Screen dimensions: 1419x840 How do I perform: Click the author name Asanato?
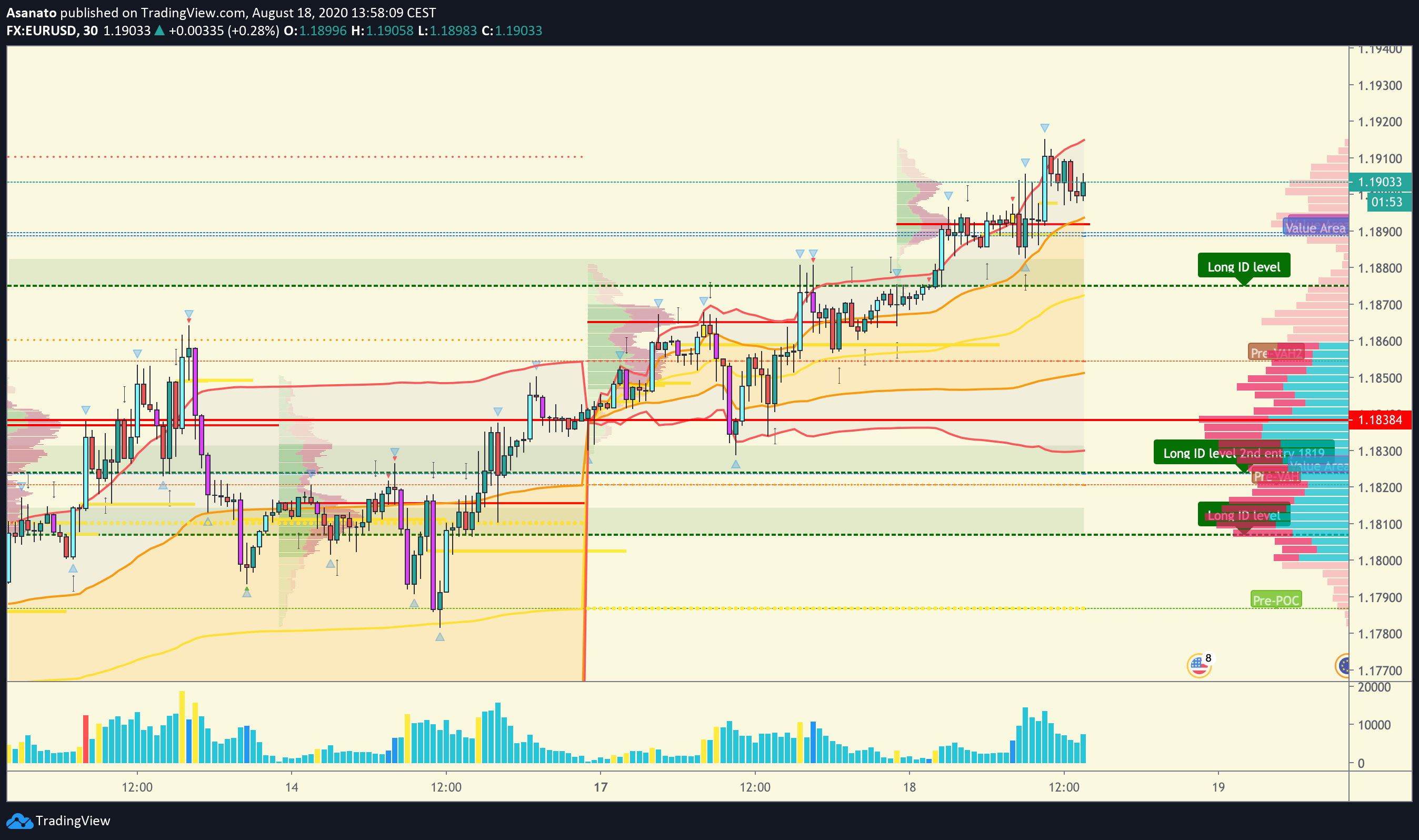coord(31,13)
